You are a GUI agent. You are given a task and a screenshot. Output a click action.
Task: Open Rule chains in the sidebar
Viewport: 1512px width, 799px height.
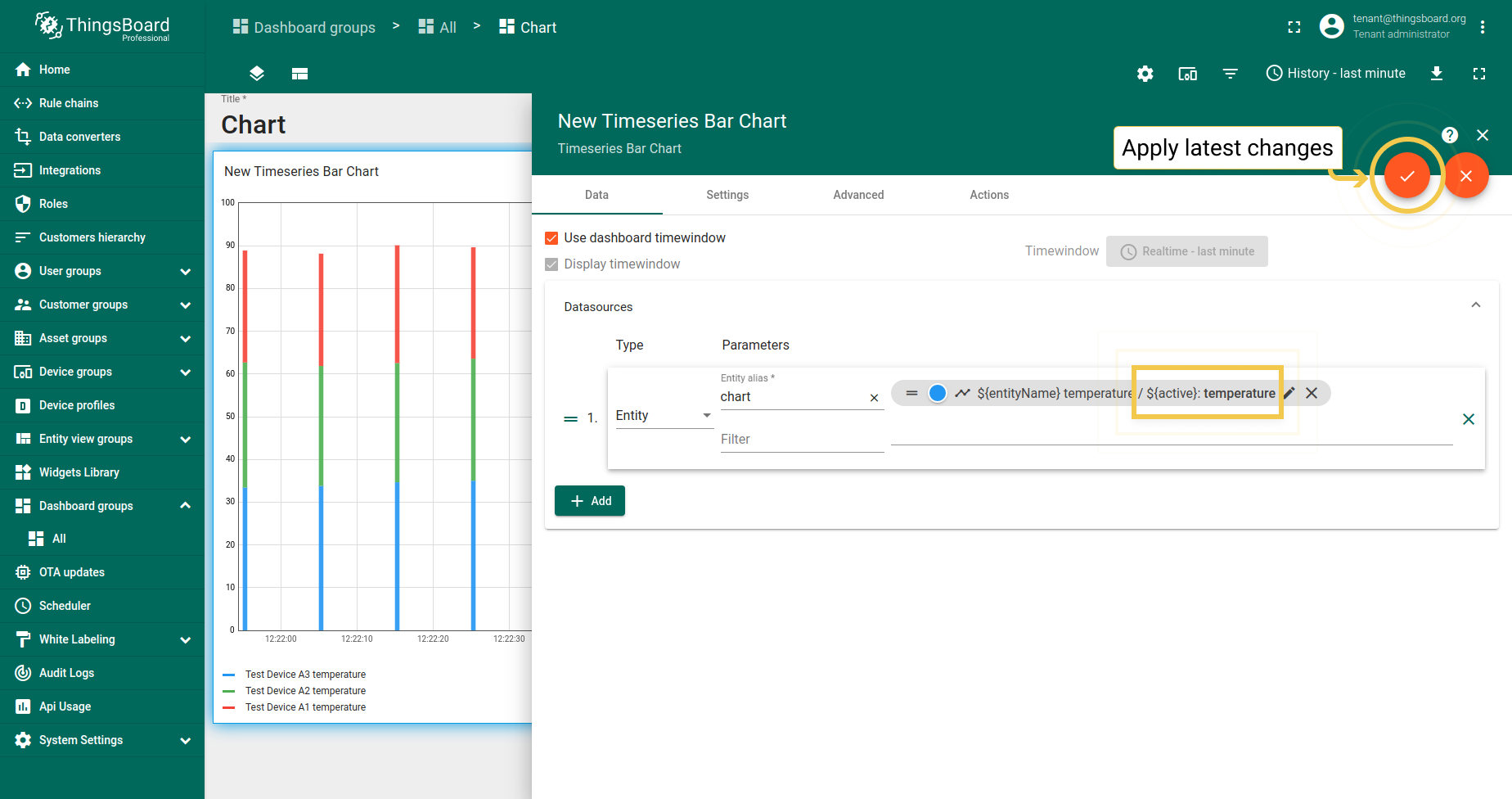tap(101, 103)
